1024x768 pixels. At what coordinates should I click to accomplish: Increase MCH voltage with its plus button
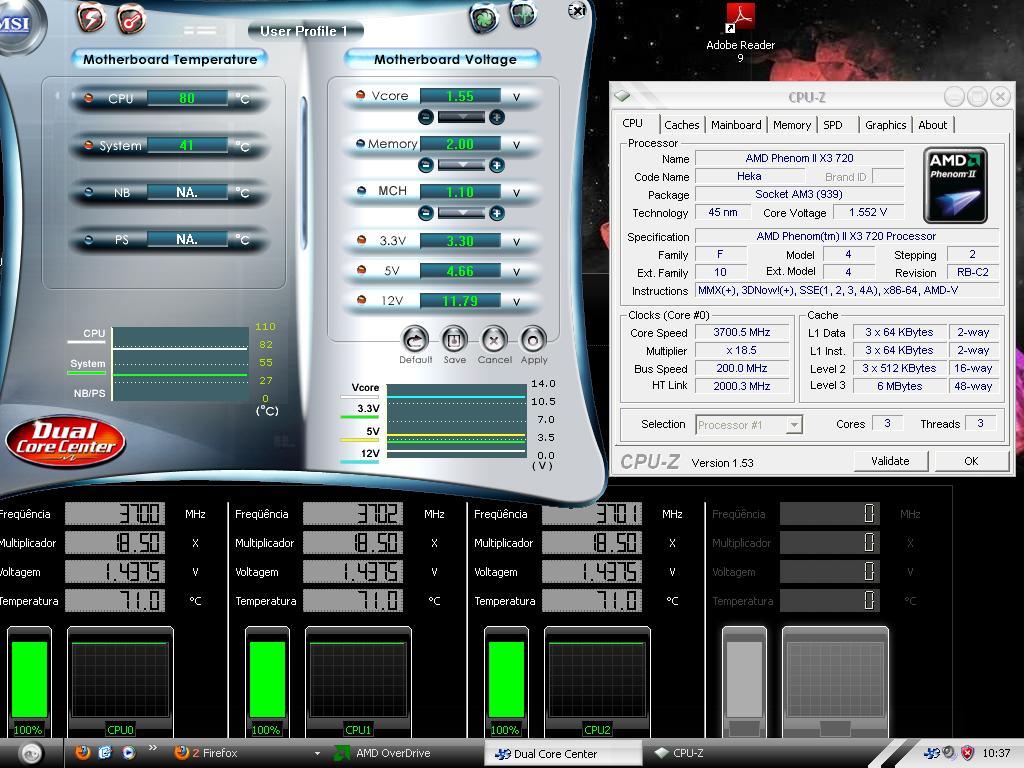click(x=496, y=213)
